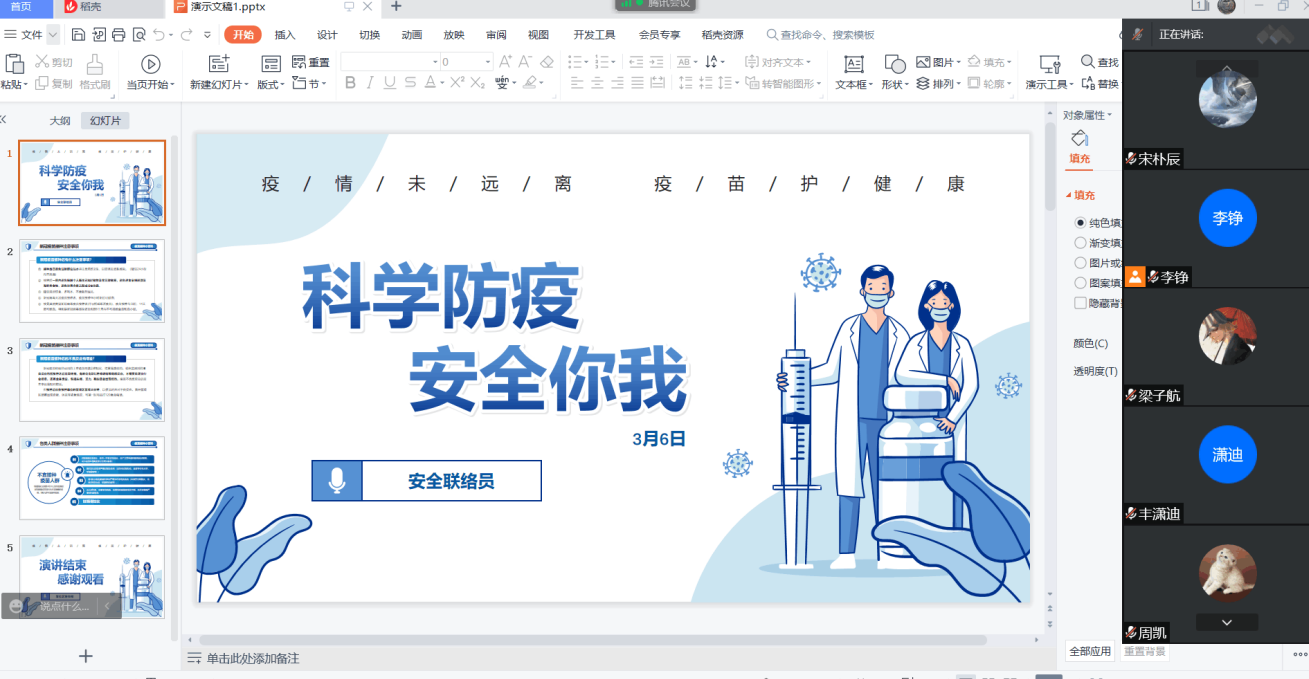Image resolution: width=1309 pixels, height=679 pixels.
Task: Click the notes area 单击此处添加备注
Action: [x=253, y=658]
